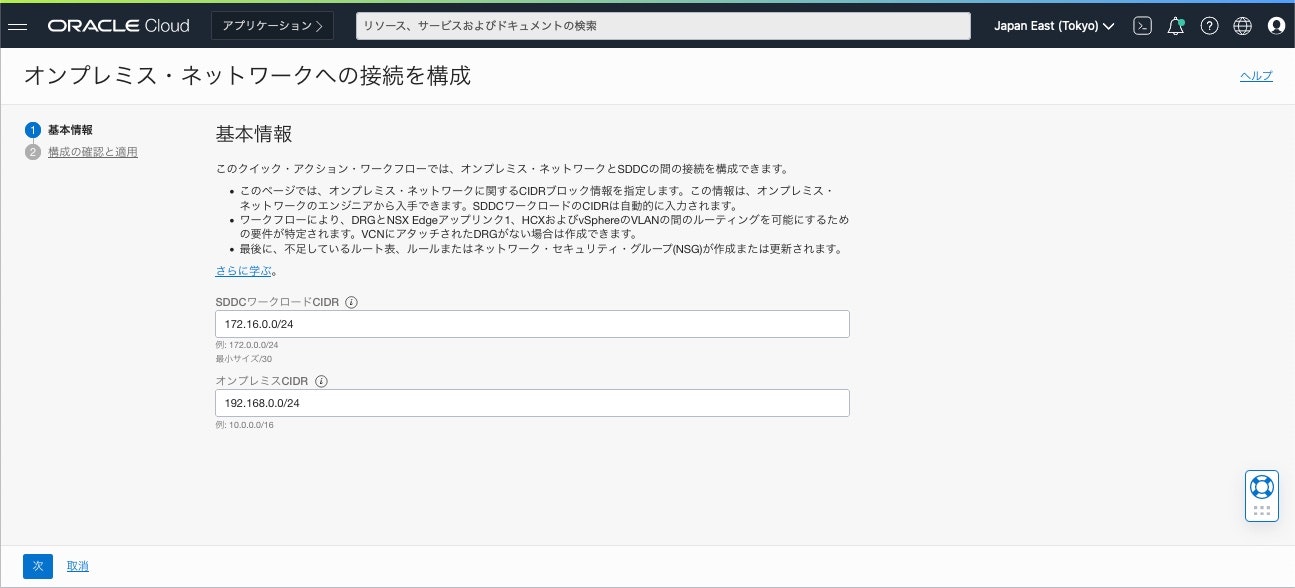Open the notifications bell
Image resolution: width=1295 pixels, height=588 pixels.
tap(1176, 26)
